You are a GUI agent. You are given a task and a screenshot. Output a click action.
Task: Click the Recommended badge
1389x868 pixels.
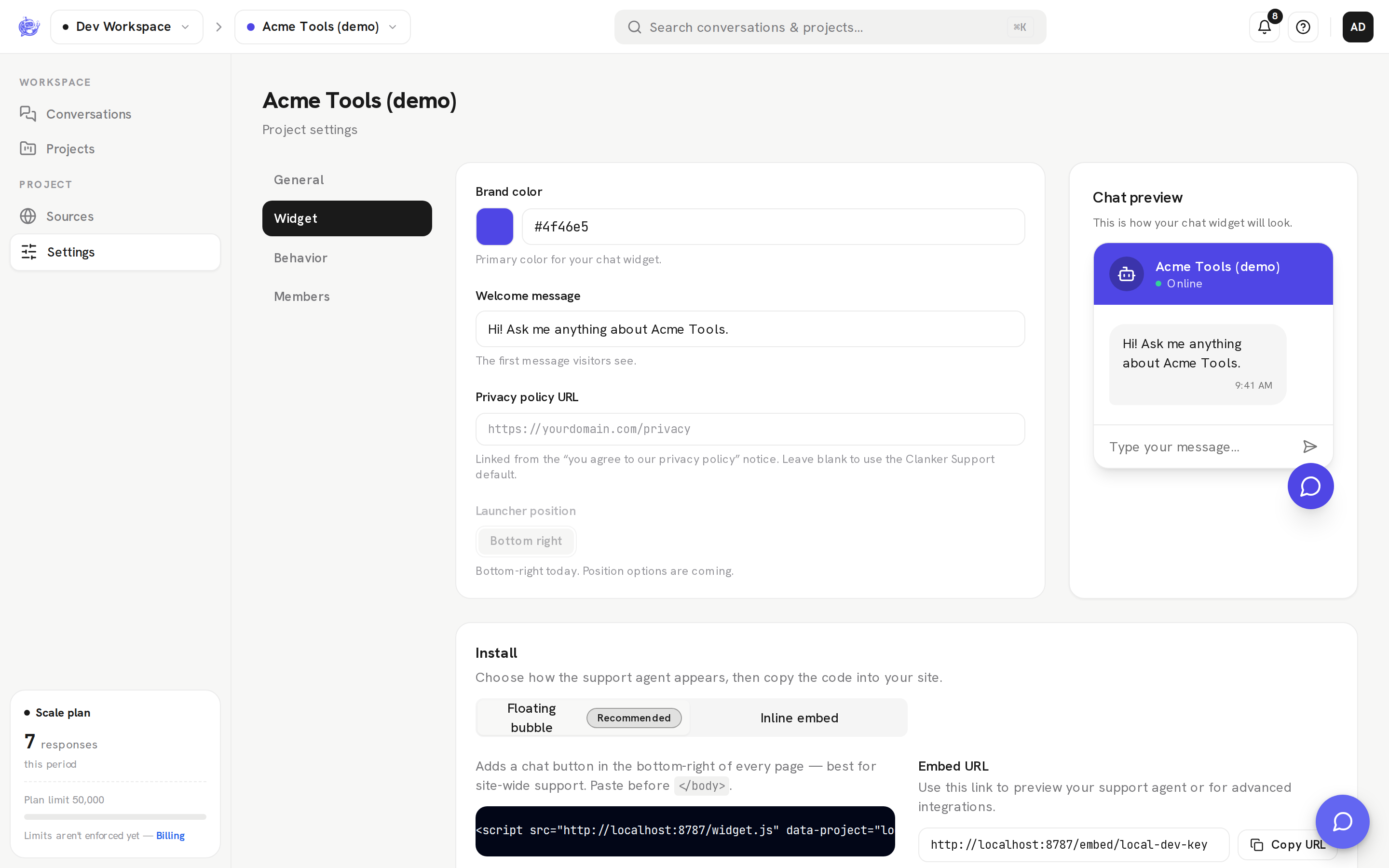pos(634,718)
